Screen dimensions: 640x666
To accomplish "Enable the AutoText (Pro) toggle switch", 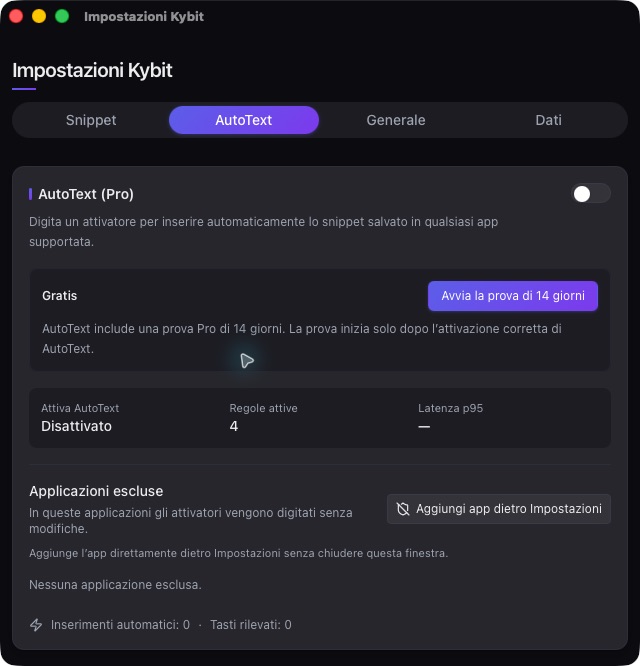I will (591, 194).
